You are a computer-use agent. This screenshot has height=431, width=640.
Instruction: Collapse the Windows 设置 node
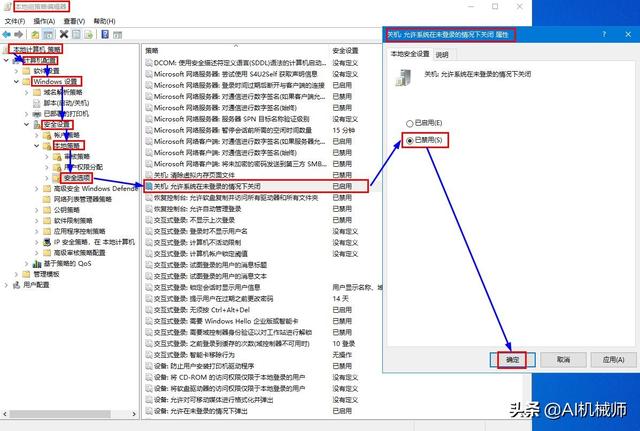click(16, 82)
